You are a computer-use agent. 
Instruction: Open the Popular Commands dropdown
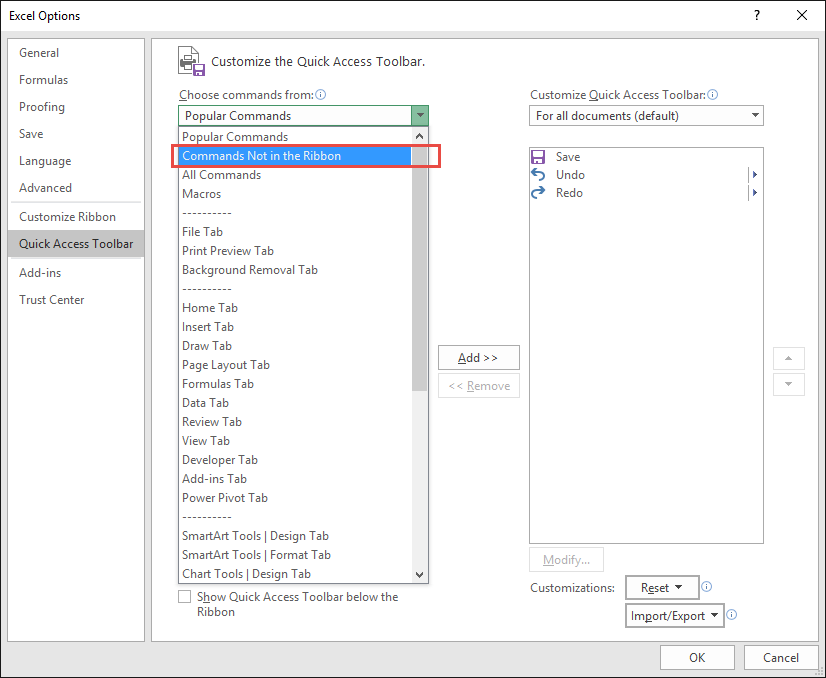click(x=420, y=115)
